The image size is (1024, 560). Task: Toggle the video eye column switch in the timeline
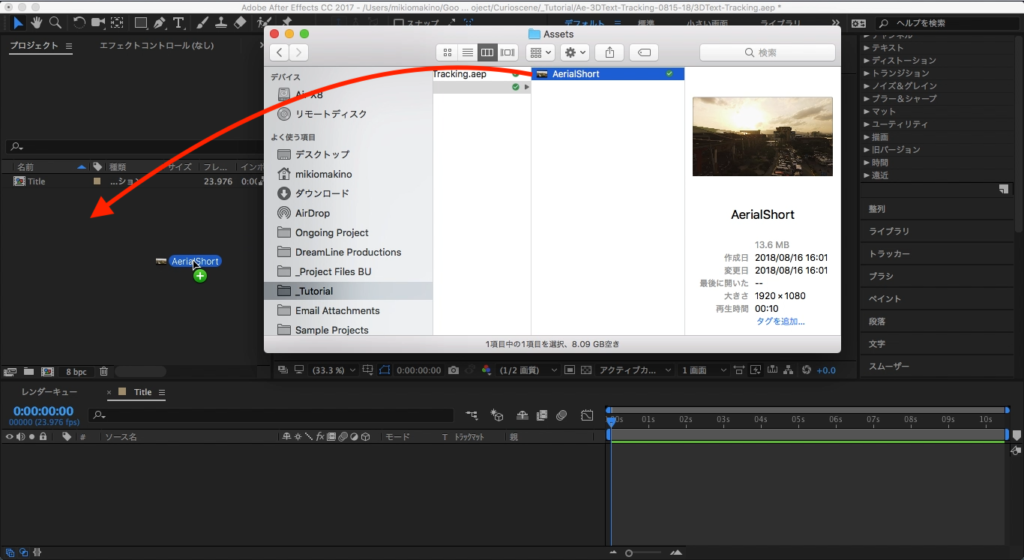[9, 437]
